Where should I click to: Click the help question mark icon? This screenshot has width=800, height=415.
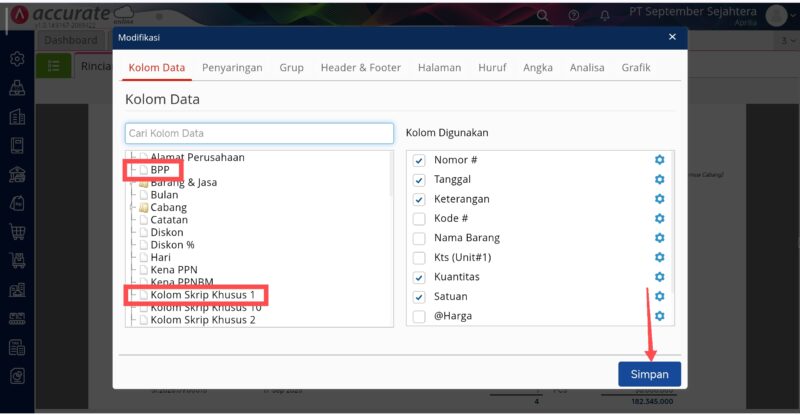click(573, 16)
